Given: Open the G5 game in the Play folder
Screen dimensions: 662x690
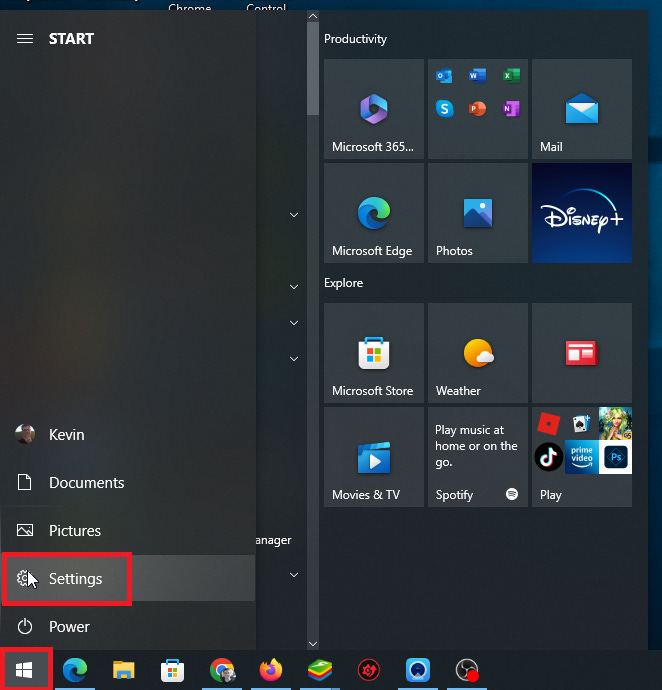Looking at the screenshot, I should pos(615,424).
